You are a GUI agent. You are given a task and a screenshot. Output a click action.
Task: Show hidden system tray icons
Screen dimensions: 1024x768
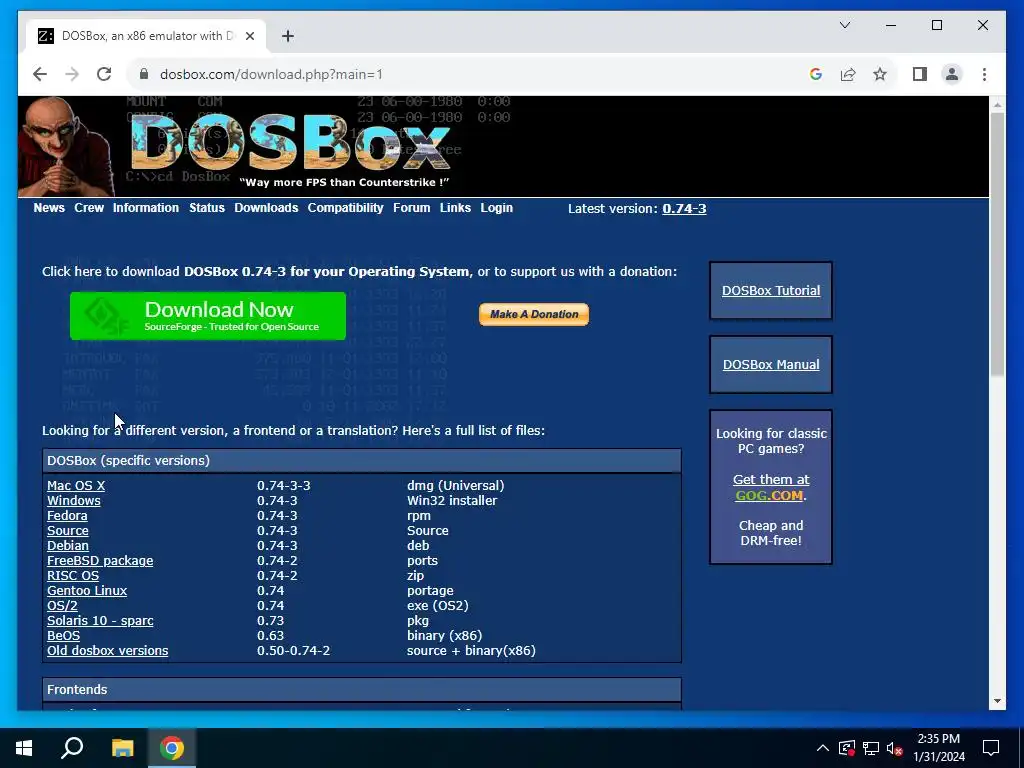pos(823,748)
